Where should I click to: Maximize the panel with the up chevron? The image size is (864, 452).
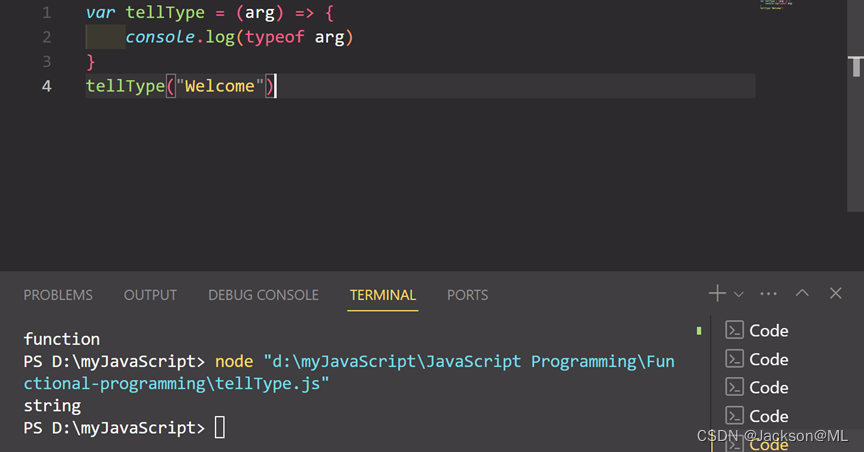tap(802, 294)
